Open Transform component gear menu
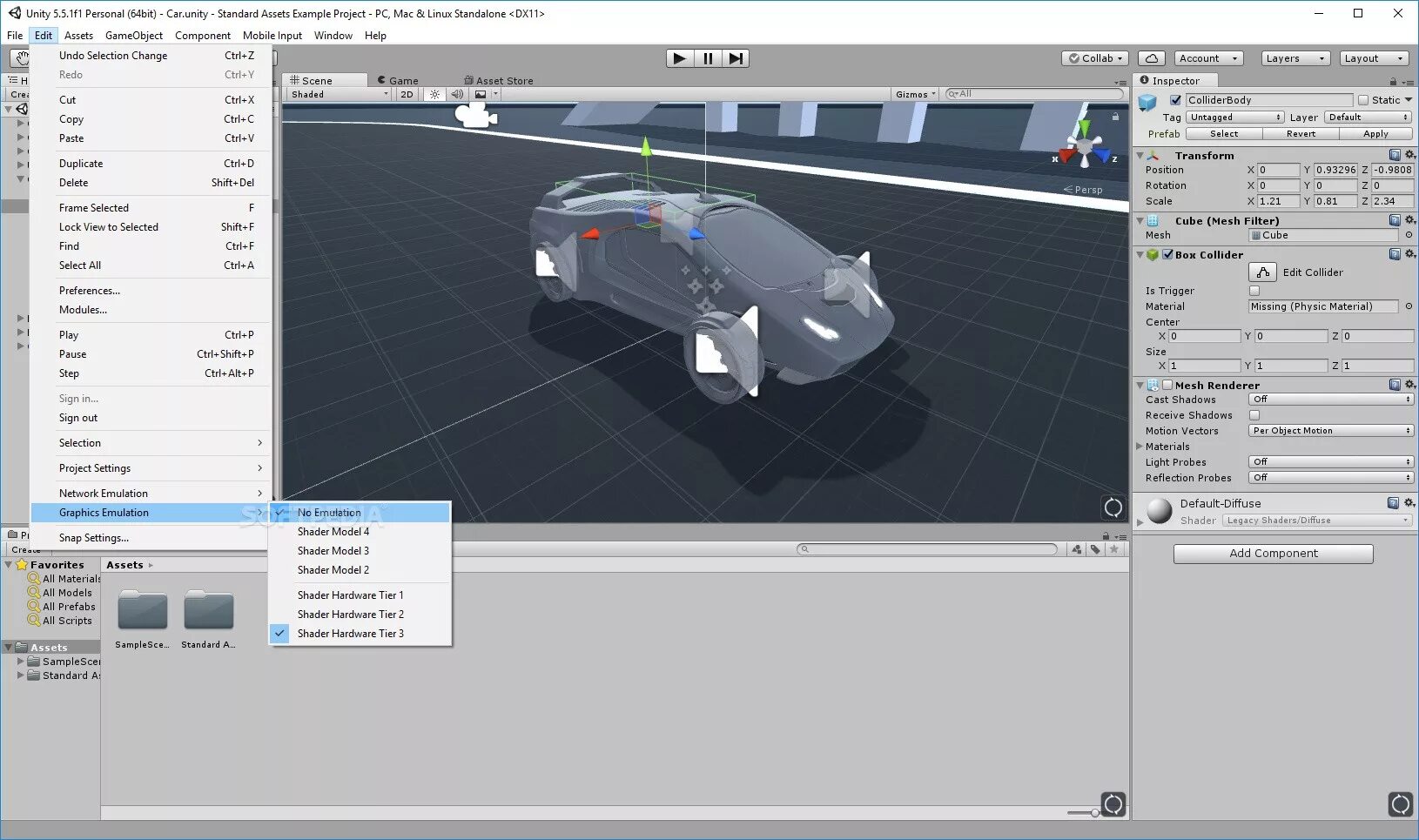1419x840 pixels. [1410, 155]
